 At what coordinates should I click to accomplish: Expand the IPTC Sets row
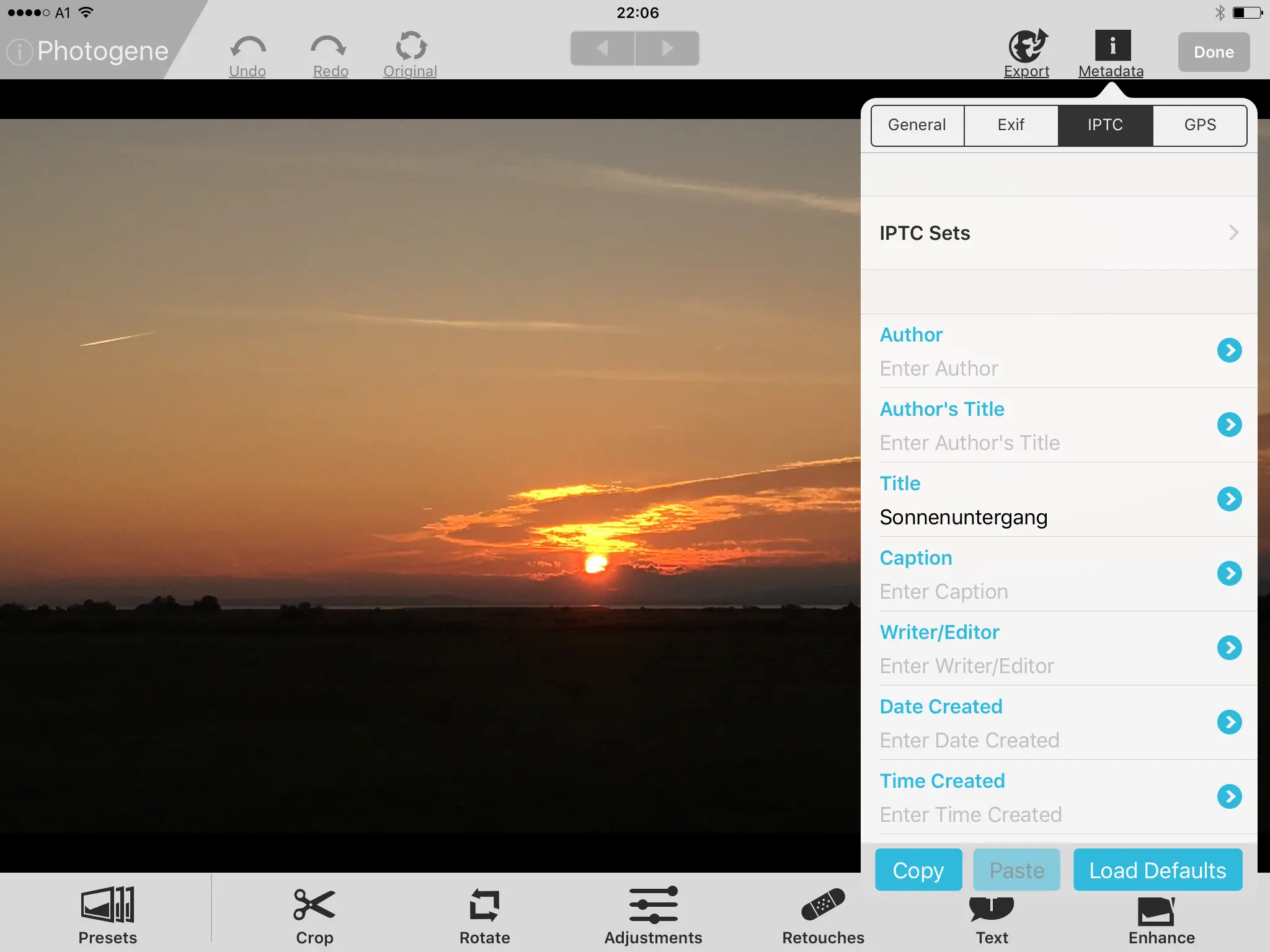(x=1059, y=233)
